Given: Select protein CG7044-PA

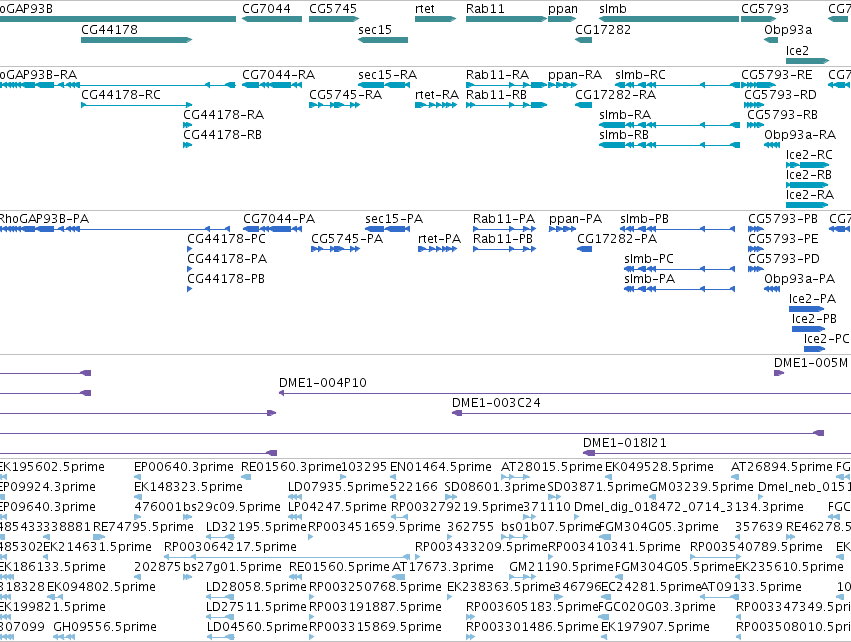Looking at the screenshot, I should (x=272, y=229).
